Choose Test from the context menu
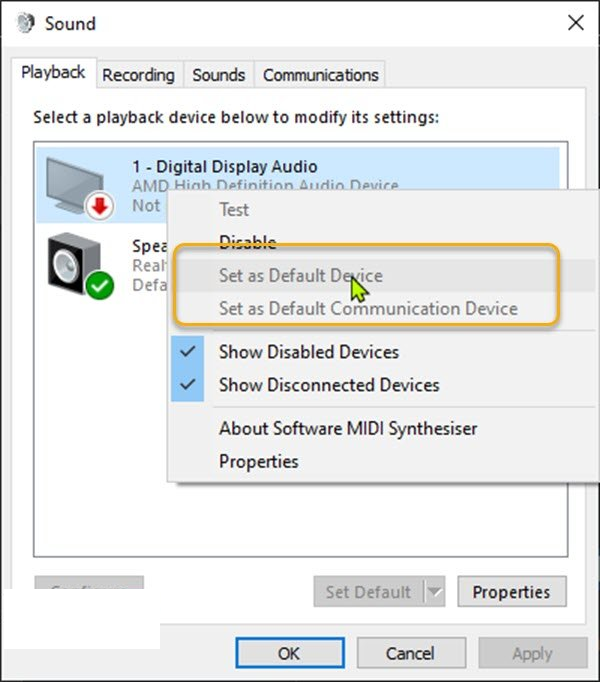Screen dimensions: 602x682 tap(234, 210)
